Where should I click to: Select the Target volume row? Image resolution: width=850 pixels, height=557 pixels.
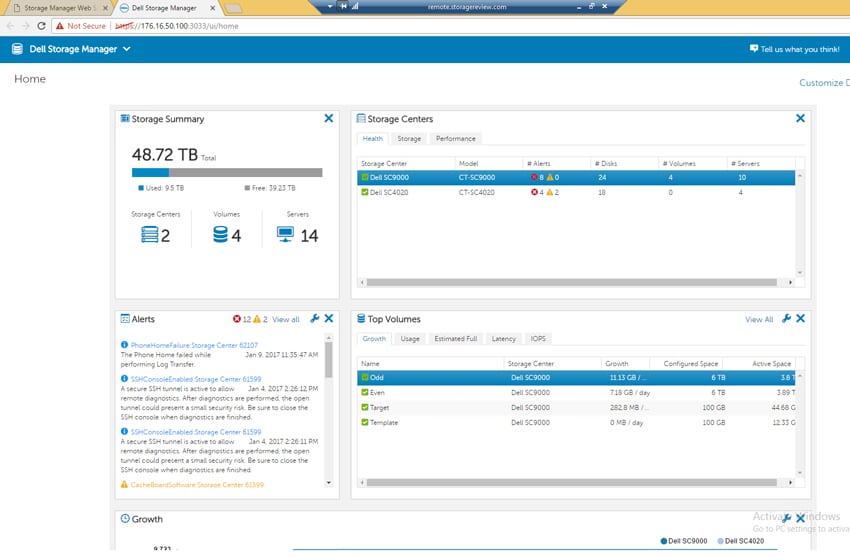point(576,407)
